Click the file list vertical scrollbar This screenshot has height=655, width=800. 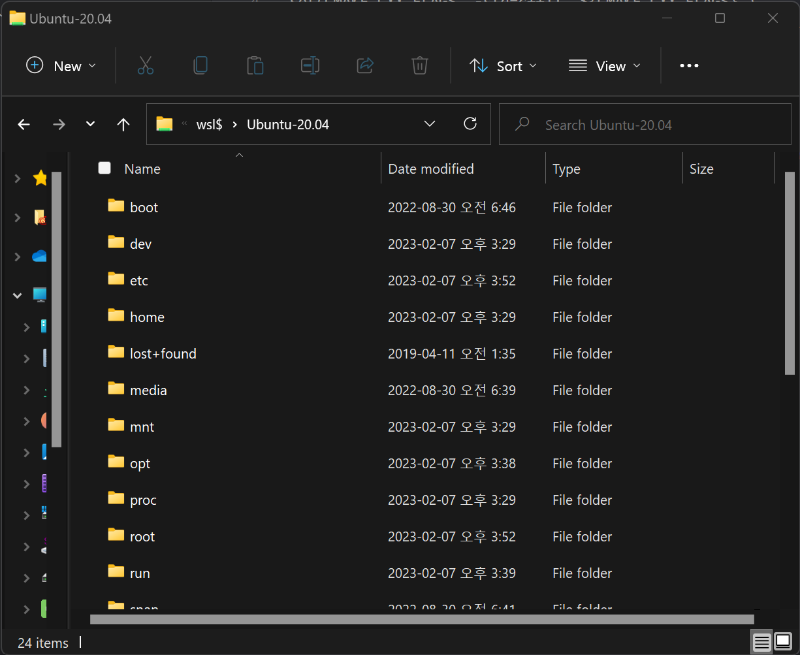tap(790, 273)
